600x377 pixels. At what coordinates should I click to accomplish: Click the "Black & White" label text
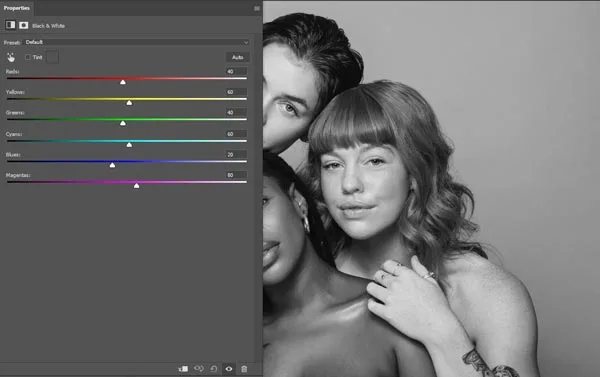click(x=48, y=26)
